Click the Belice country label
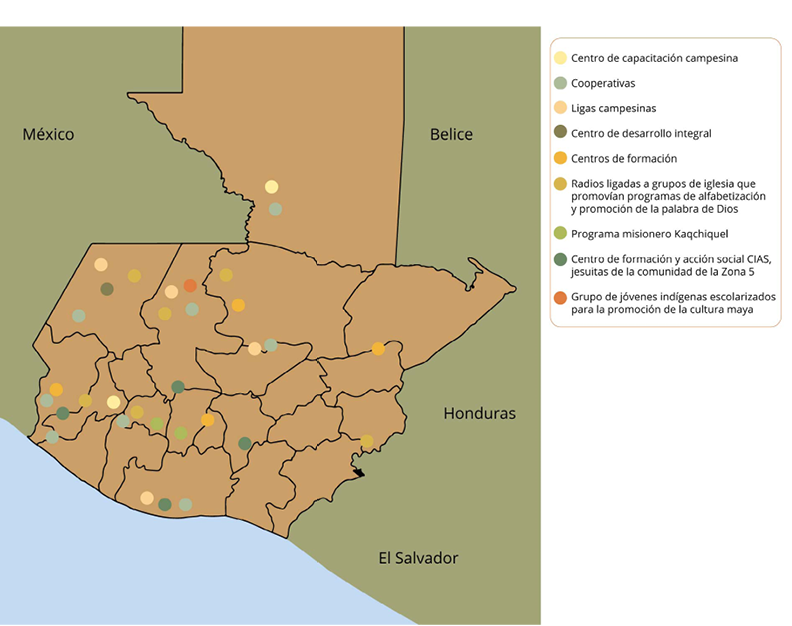 point(451,135)
